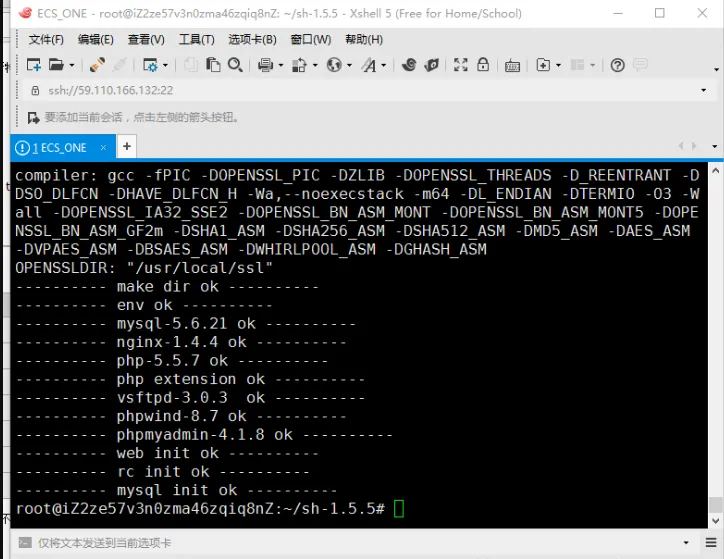
Task: Open the 选项卡(B) menu
Action: [252, 40]
